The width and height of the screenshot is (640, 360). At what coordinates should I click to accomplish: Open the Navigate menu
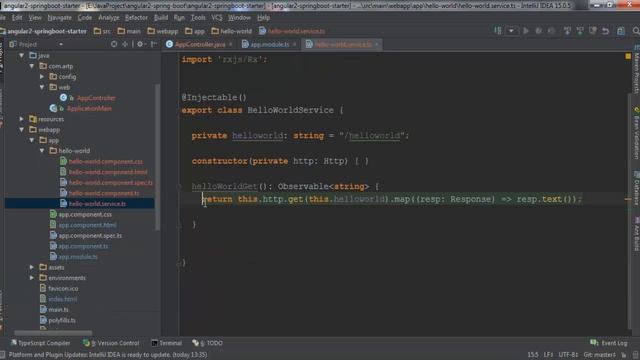59,18
